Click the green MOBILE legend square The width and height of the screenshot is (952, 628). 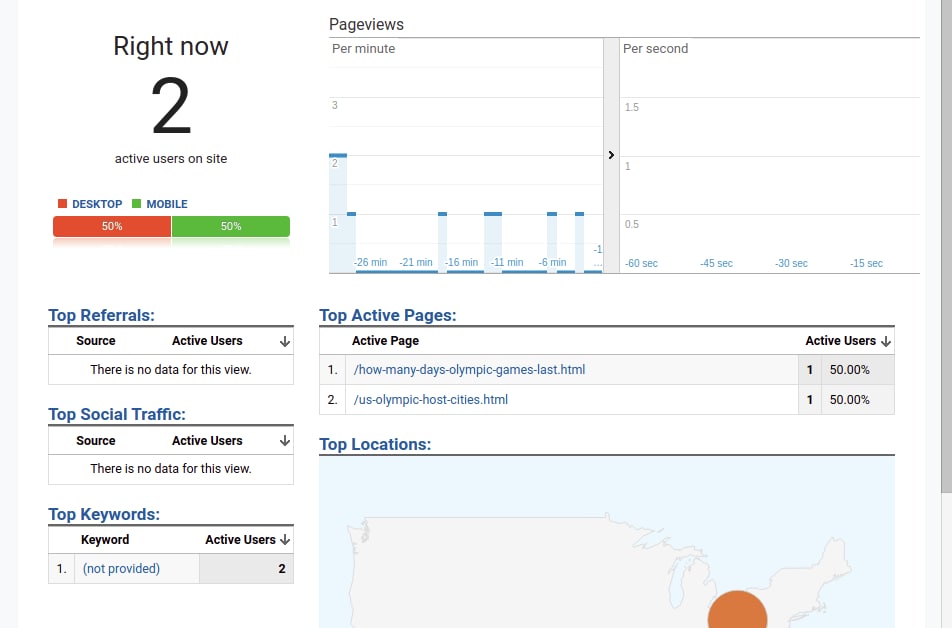pos(137,203)
